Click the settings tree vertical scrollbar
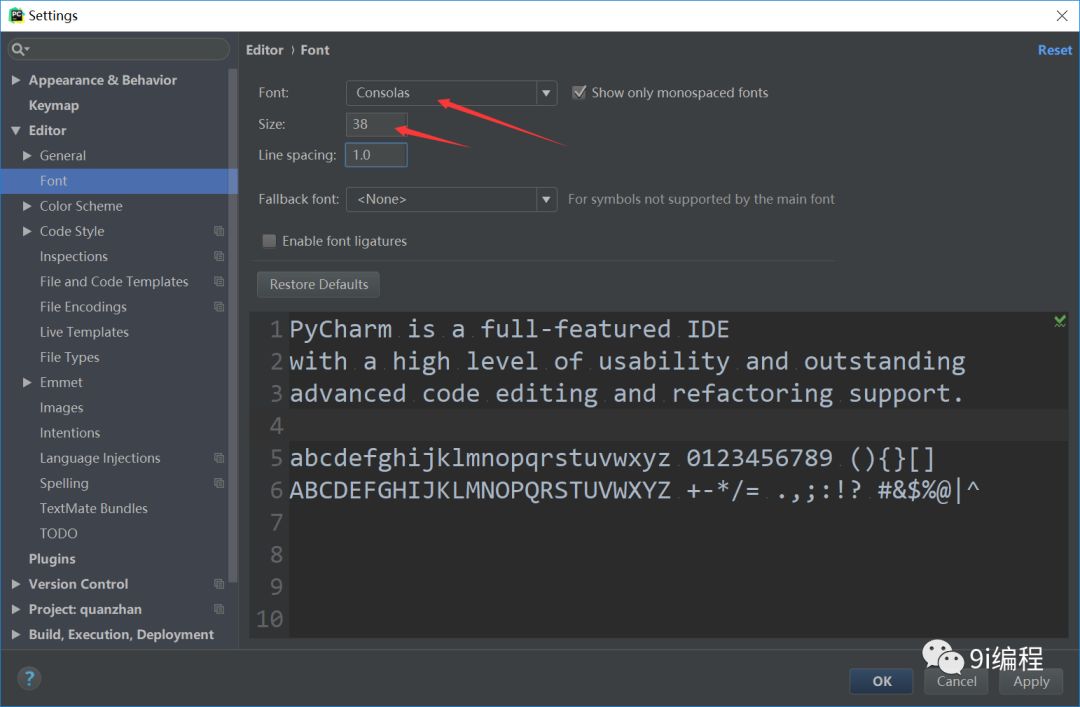The height and width of the screenshot is (707, 1080). pyautogui.click(x=233, y=324)
